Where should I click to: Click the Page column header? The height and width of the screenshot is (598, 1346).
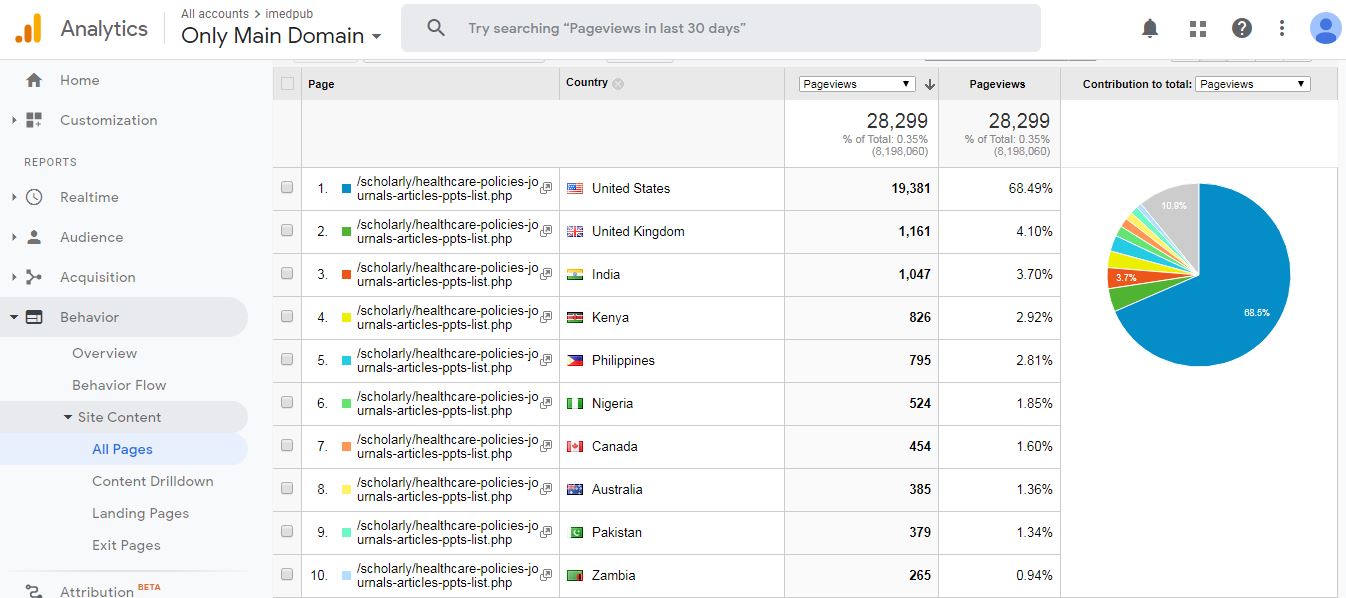click(321, 84)
